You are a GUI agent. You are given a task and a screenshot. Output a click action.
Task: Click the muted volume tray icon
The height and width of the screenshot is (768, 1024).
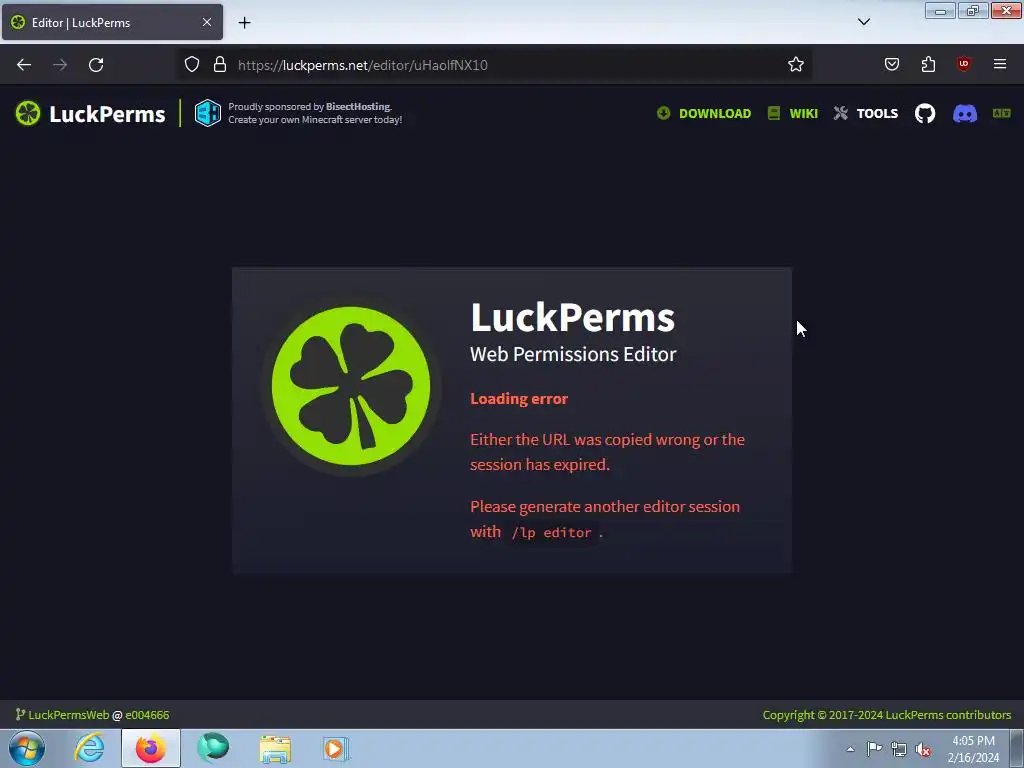[x=923, y=750]
